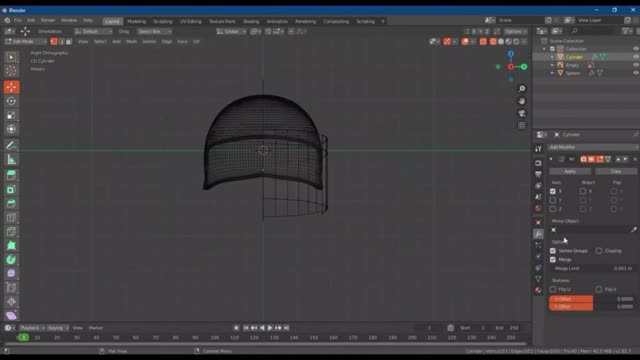
Task: Open the Edit Mode dropdown
Action: [x=26, y=42]
